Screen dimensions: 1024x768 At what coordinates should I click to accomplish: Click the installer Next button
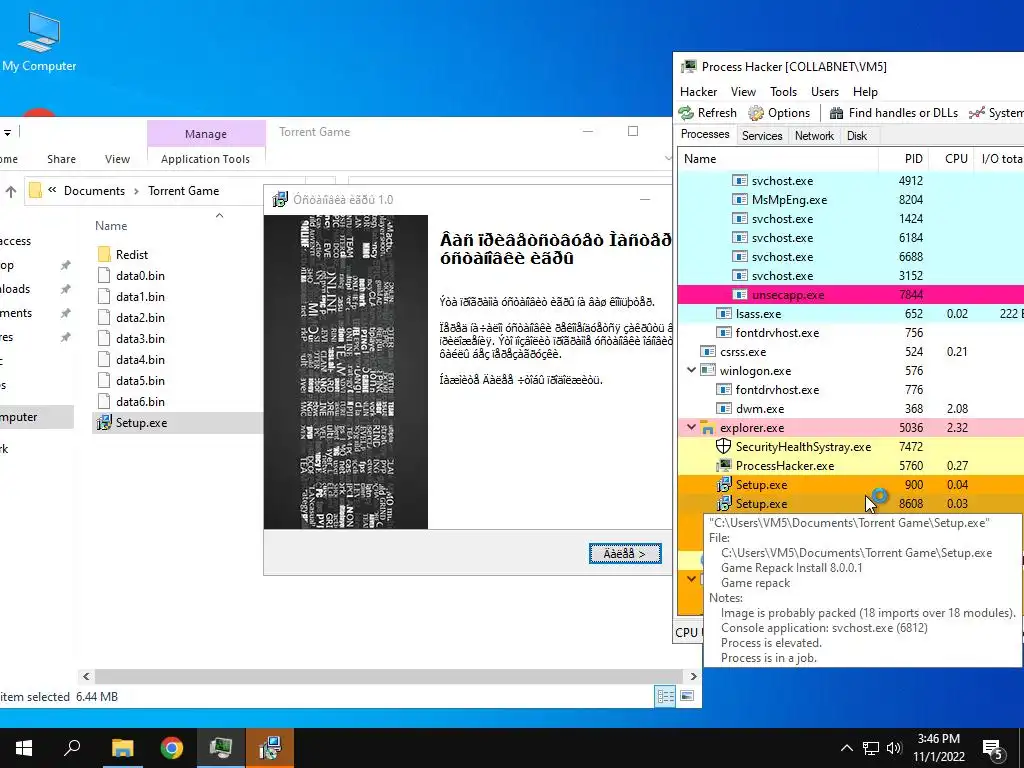pos(625,553)
